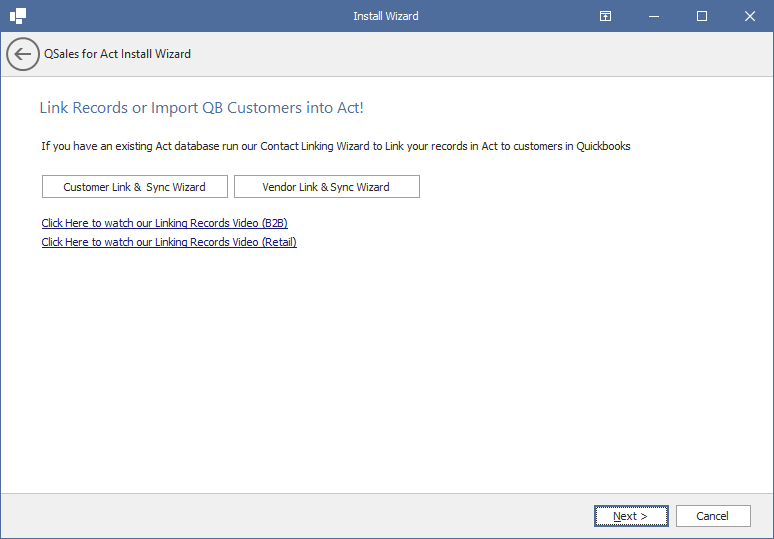This screenshot has height=539, width=774.
Task: Open the Customer Link & Sync Wizard
Action: 135,187
